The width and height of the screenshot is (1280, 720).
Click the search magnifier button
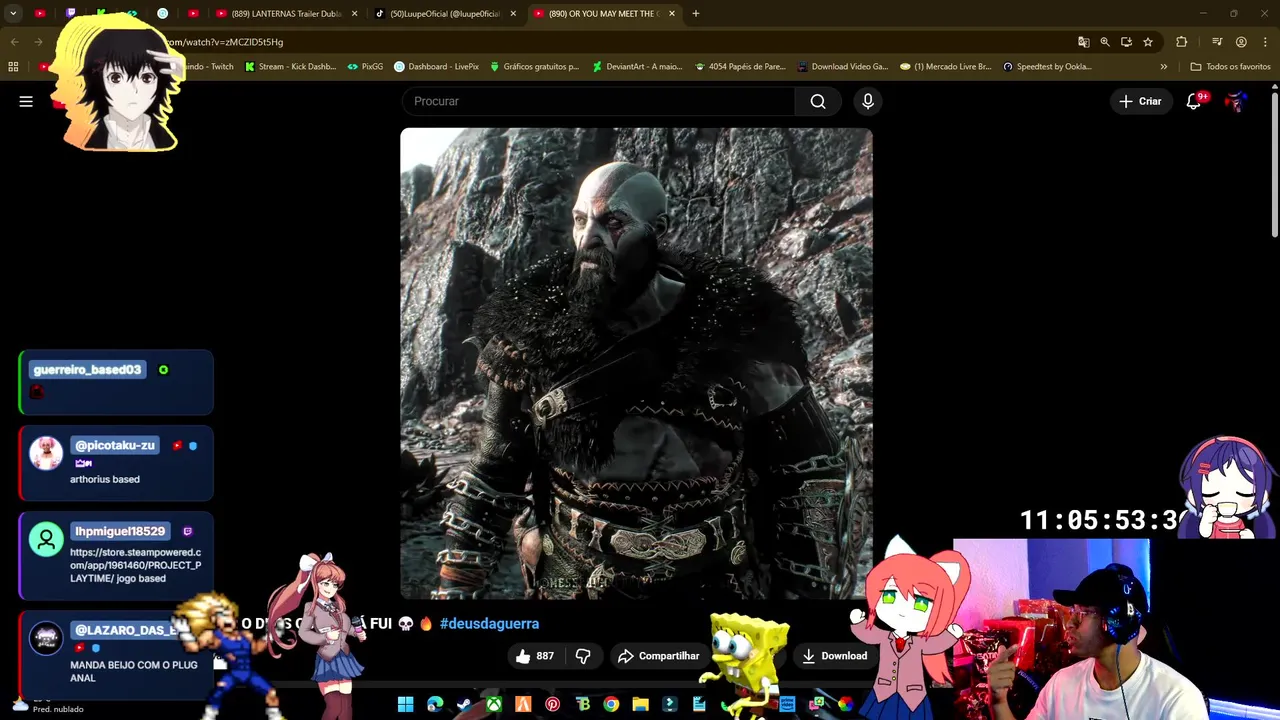coord(818,101)
